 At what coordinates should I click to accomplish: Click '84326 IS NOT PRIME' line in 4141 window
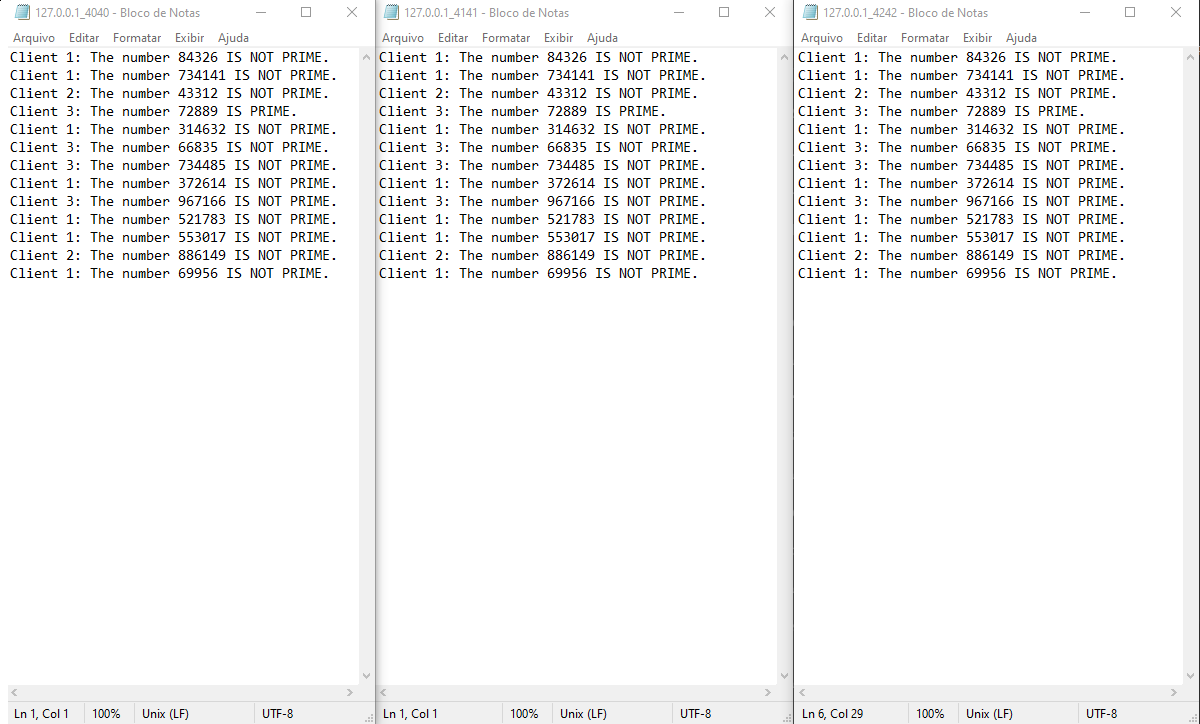pos(539,57)
